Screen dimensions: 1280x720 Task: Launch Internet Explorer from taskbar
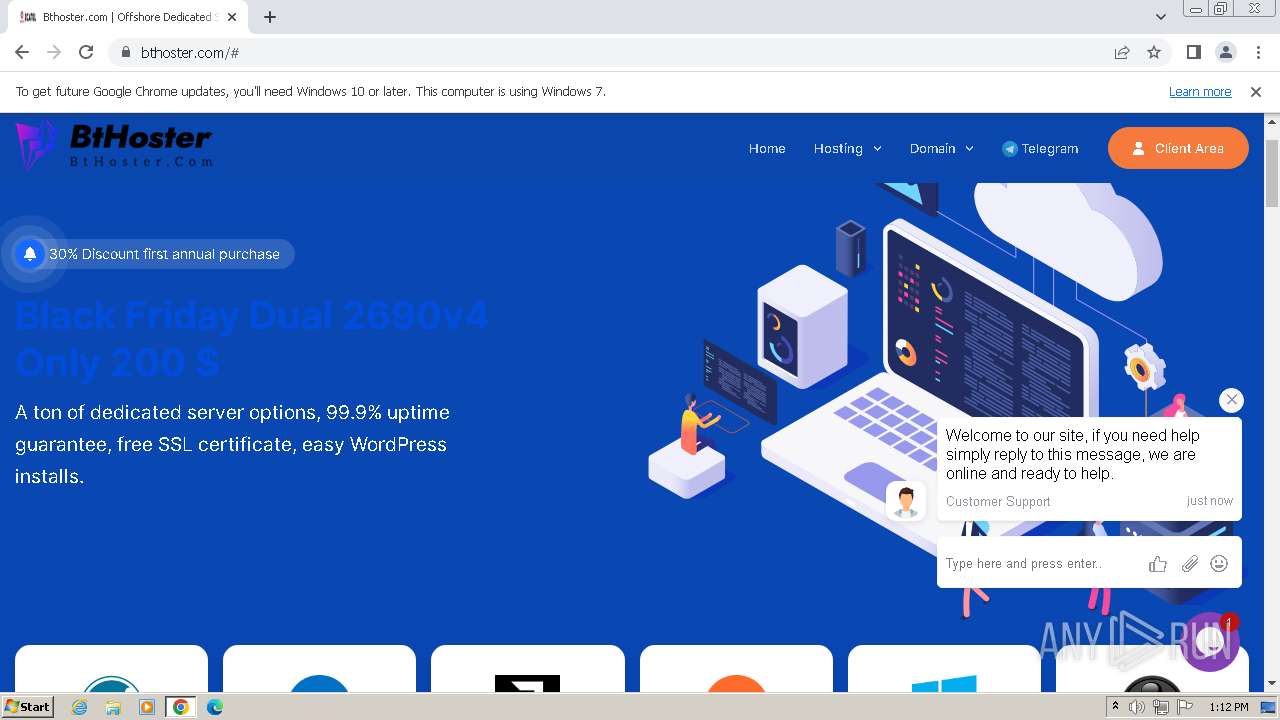point(80,707)
